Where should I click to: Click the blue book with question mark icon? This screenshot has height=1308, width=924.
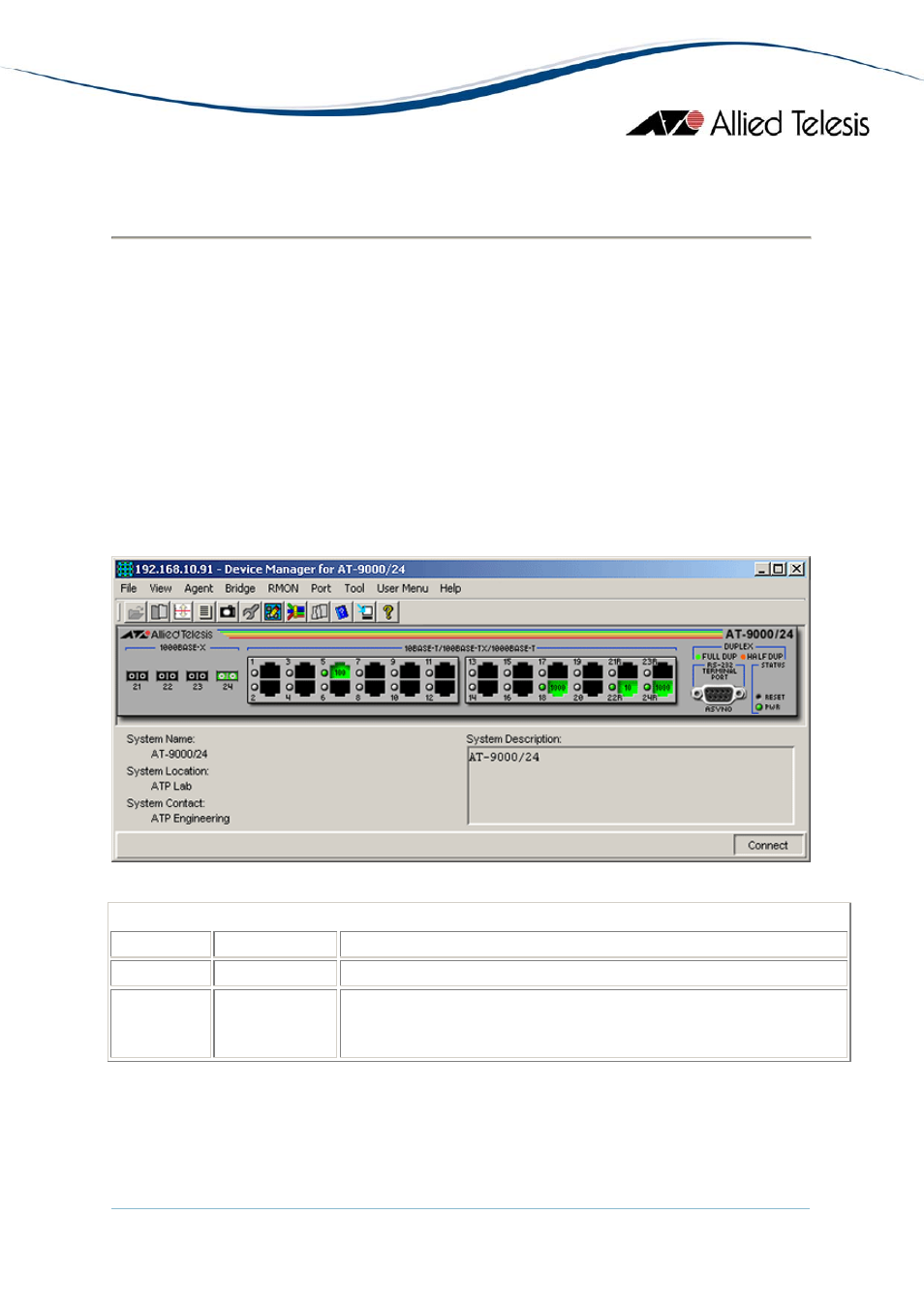point(342,611)
